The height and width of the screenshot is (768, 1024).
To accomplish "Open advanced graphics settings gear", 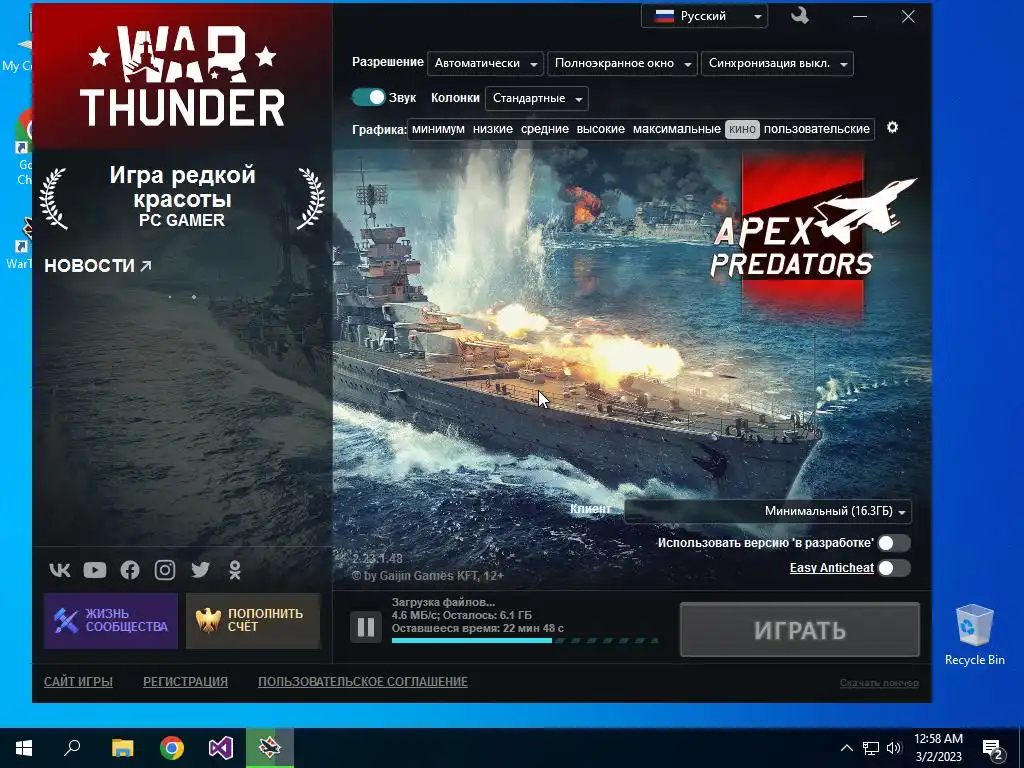I will pyautogui.click(x=892, y=128).
